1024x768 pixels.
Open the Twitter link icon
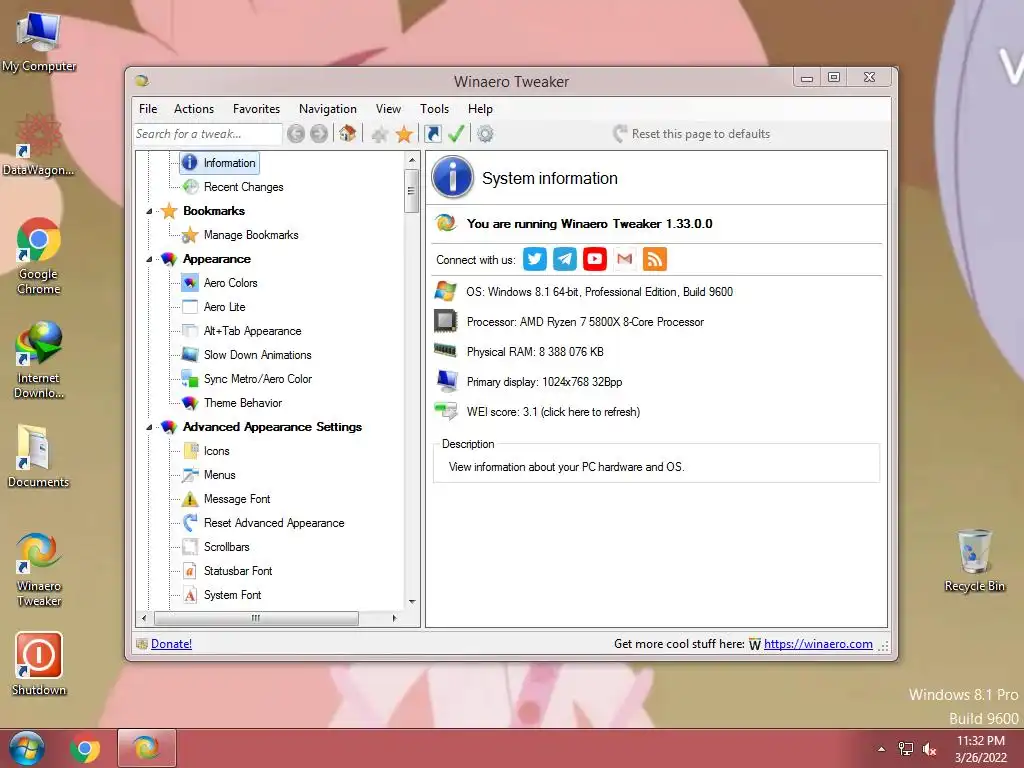click(x=534, y=259)
